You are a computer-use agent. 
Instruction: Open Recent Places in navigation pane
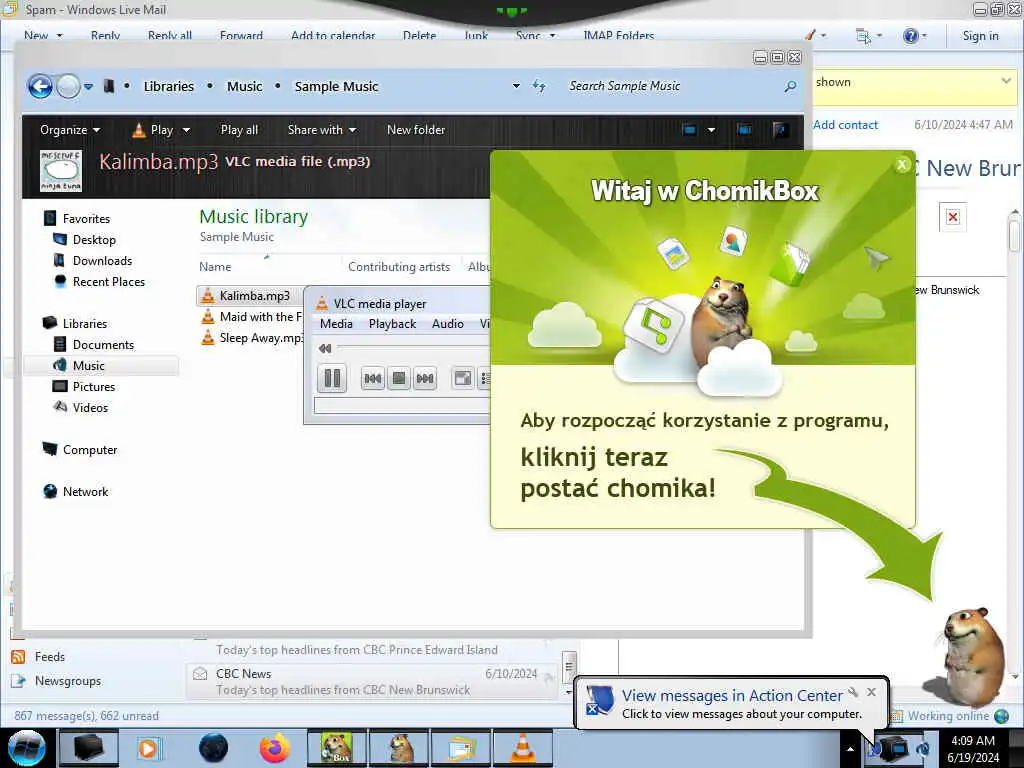pos(99,281)
